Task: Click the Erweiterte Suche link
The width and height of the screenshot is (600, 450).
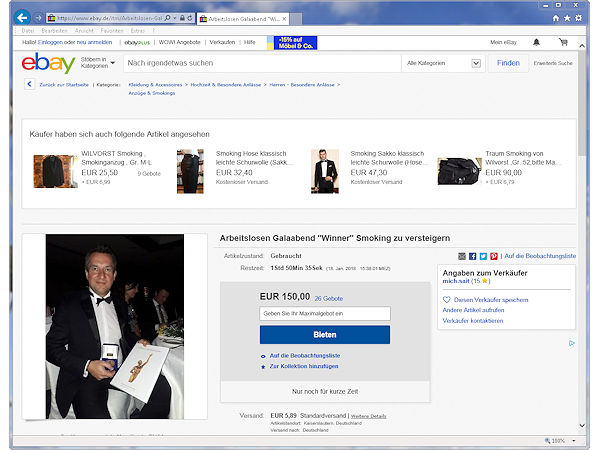Action: pos(553,63)
